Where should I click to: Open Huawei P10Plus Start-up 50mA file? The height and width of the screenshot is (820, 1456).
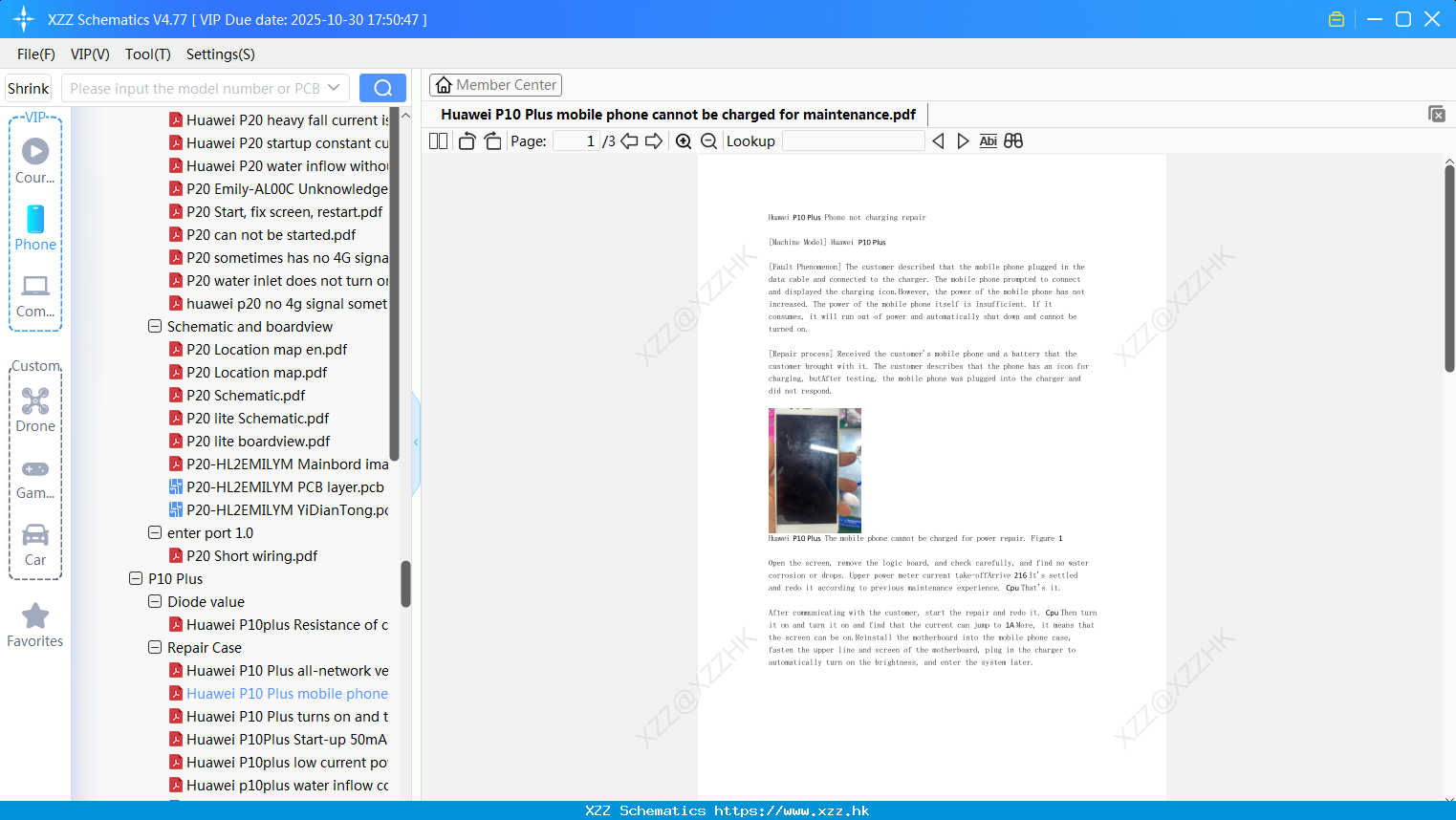(287, 739)
